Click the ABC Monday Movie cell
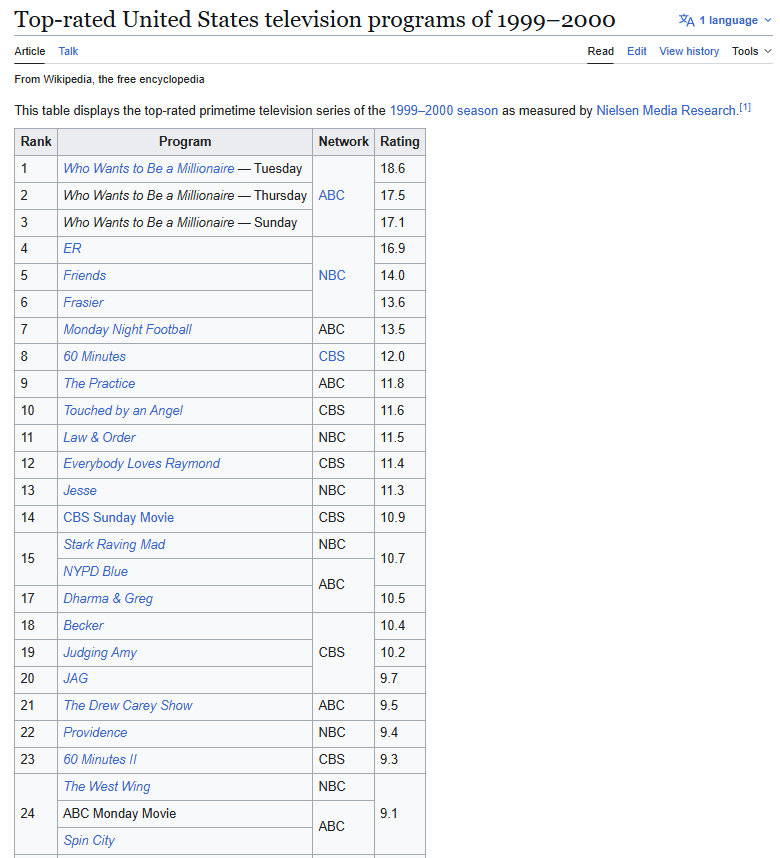 [185, 814]
